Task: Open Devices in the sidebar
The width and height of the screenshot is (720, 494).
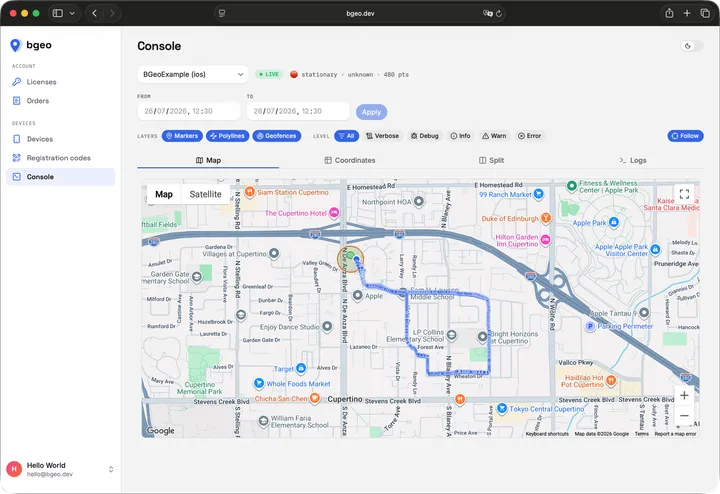Action: (x=61, y=139)
